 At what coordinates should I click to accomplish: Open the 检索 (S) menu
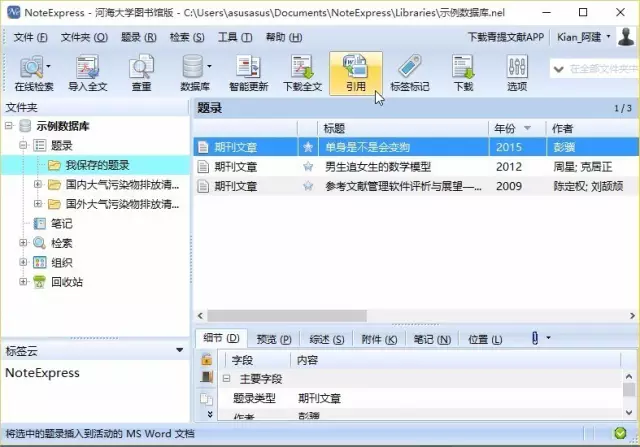187,37
